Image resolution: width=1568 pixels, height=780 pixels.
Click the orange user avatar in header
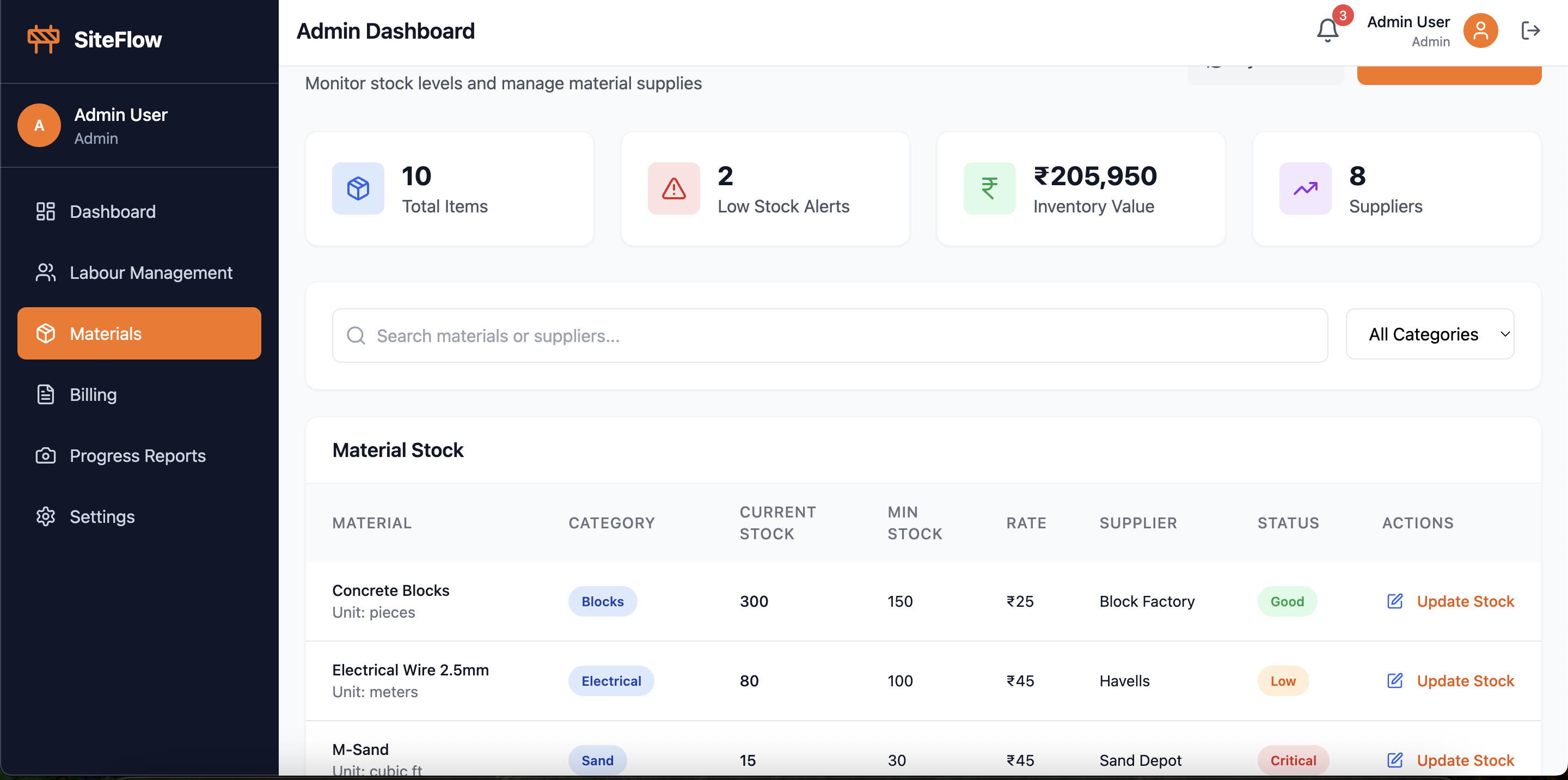pyautogui.click(x=1480, y=31)
